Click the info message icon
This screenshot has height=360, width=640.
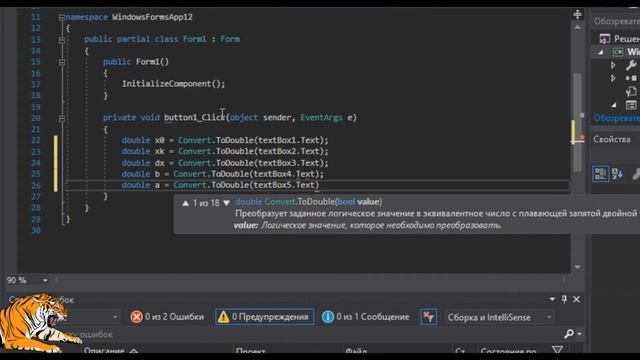[327, 317]
